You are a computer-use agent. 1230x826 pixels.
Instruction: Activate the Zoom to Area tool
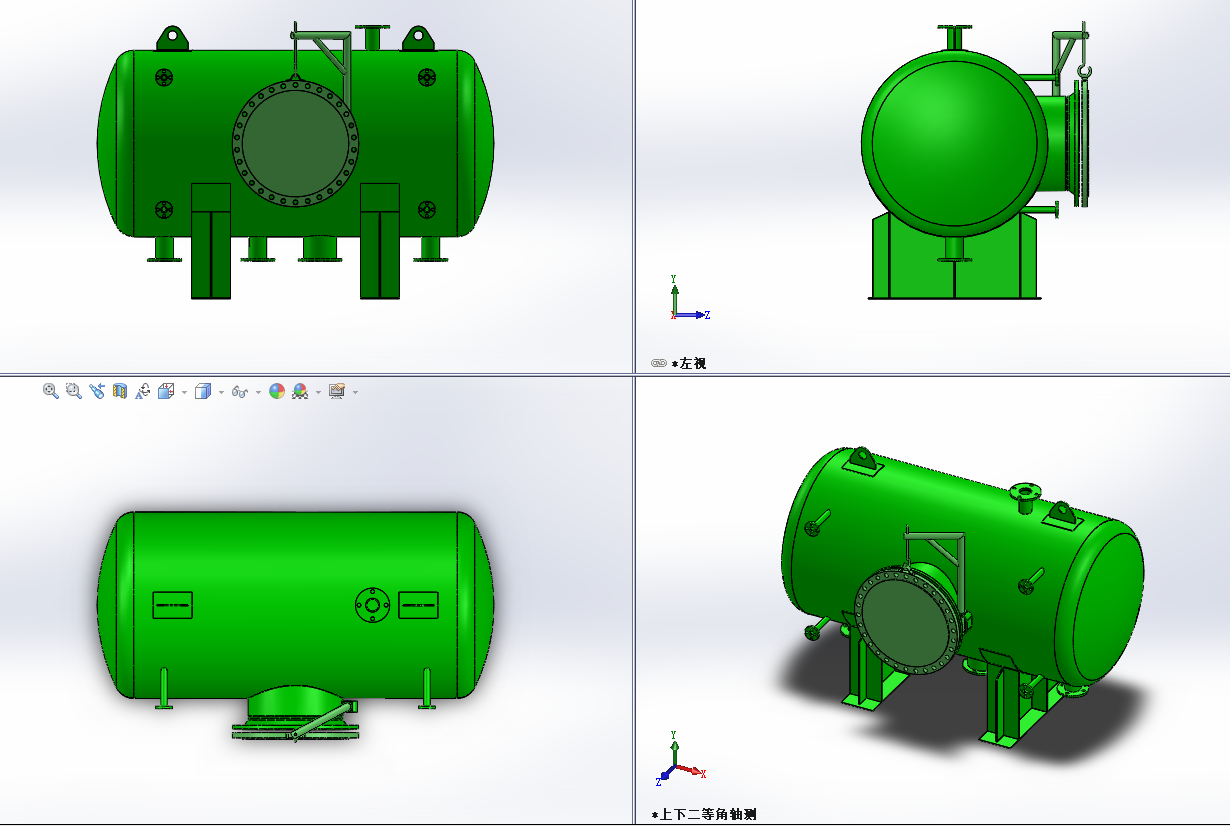click(74, 391)
